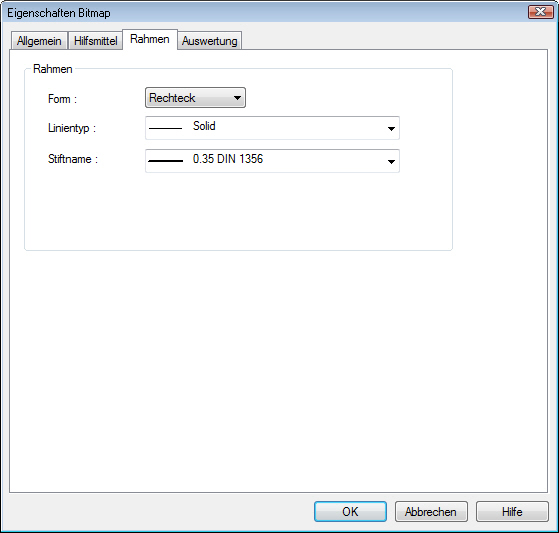Viewport: 559px width, 533px height.
Task: Open the Hilfsmittel tab
Action: pyautogui.click(x=96, y=41)
